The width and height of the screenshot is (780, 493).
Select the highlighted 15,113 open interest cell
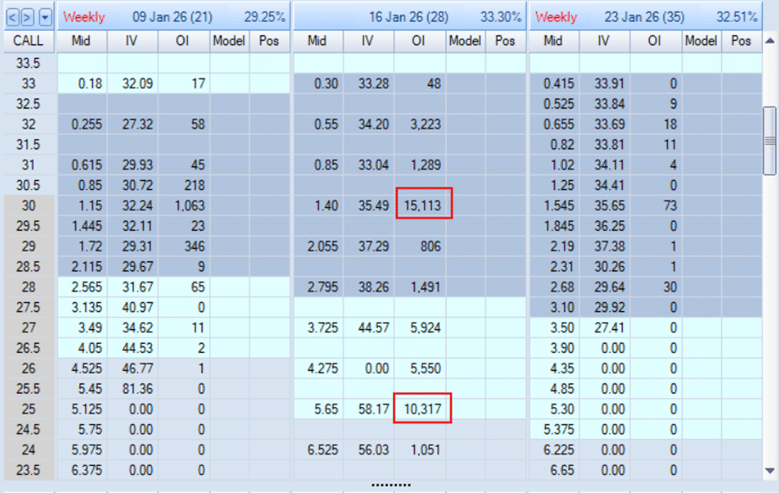click(x=424, y=204)
